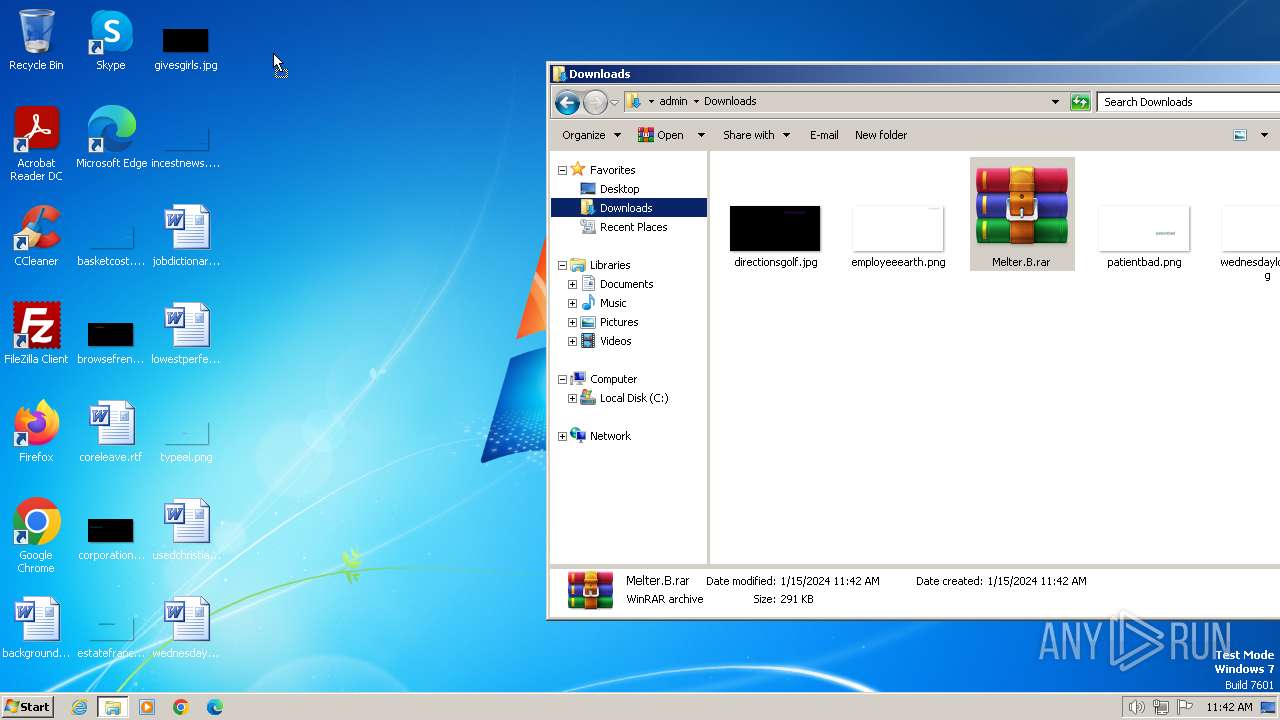Collapse the Favorites tree group

pos(563,170)
